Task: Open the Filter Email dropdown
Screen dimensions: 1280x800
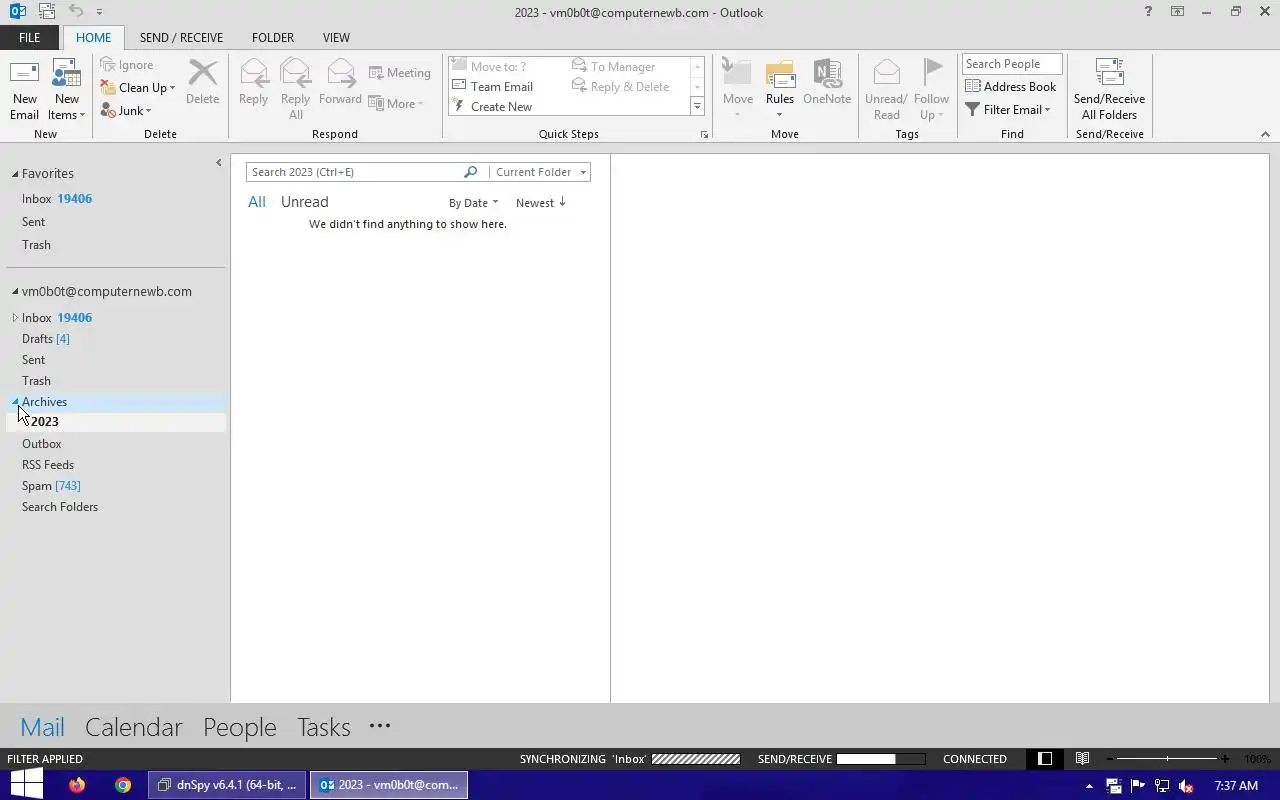Action: 1007,110
